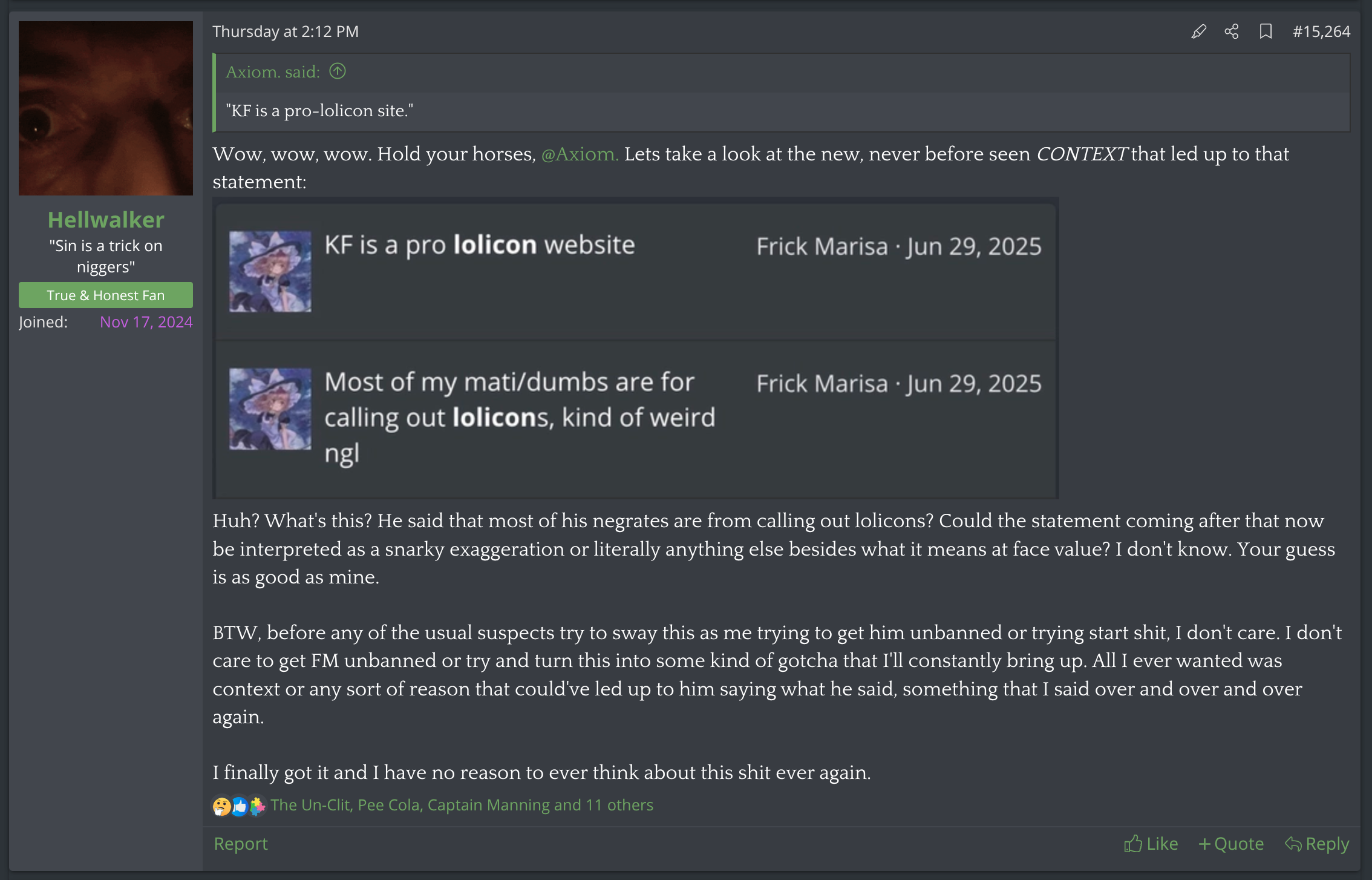Bookmark this post with the bookmark icon
The height and width of the screenshot is (880, 1372).
tap(1266, 31)
